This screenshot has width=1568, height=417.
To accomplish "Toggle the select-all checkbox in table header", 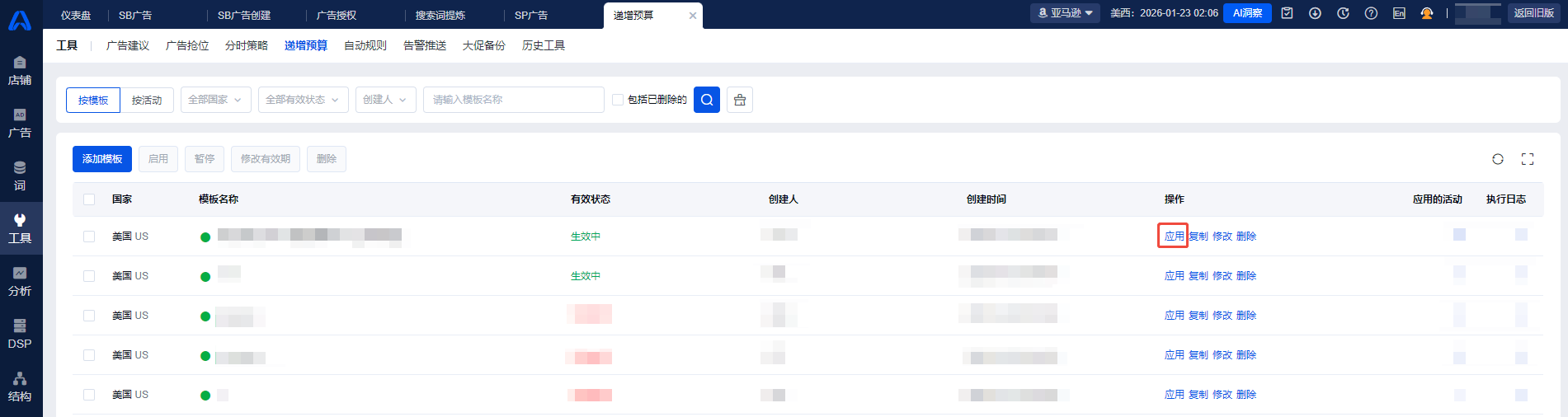I will click(x=89, y=199).
